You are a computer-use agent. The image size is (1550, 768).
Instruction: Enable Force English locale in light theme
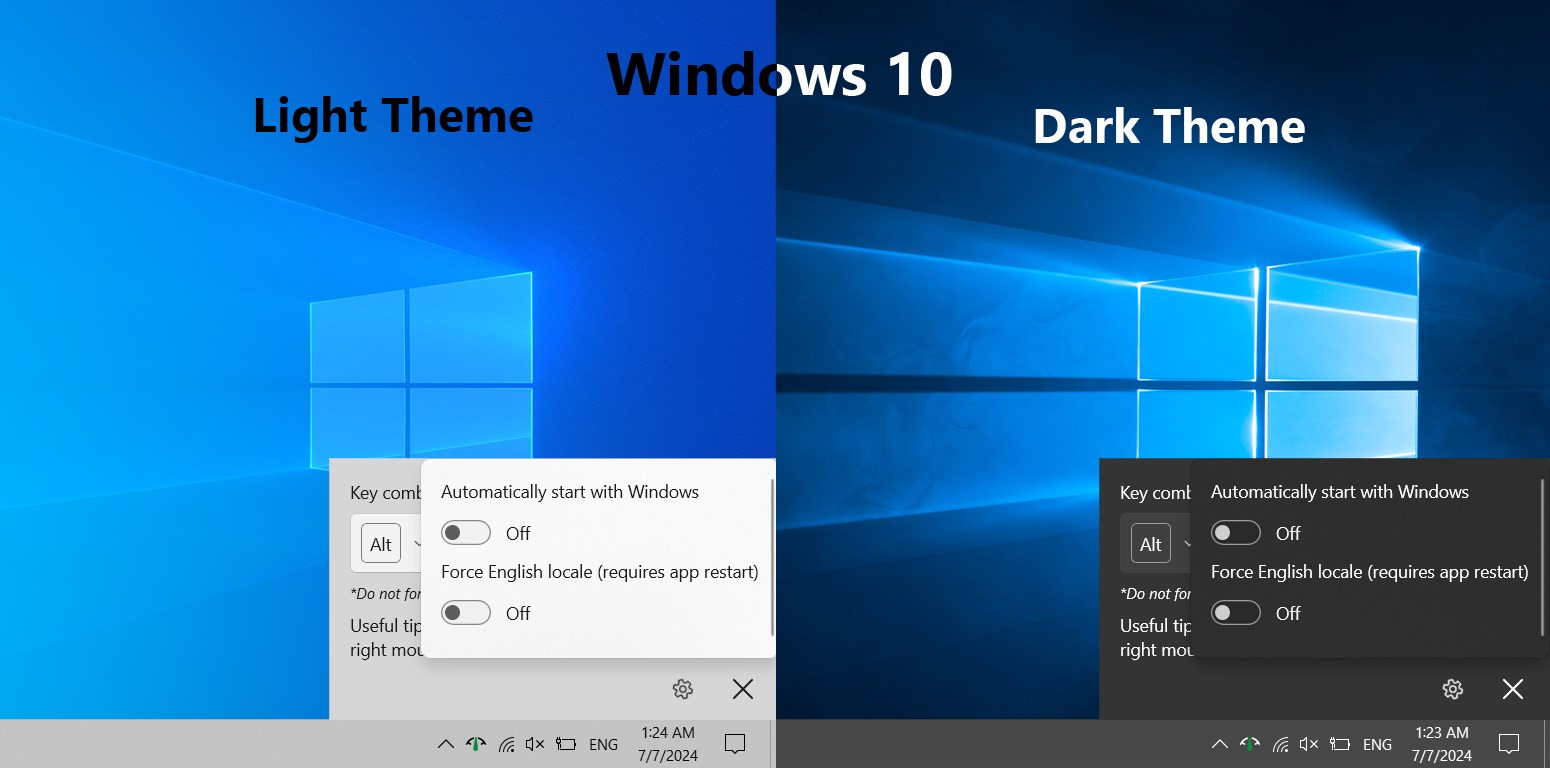[x=466, y=613]
